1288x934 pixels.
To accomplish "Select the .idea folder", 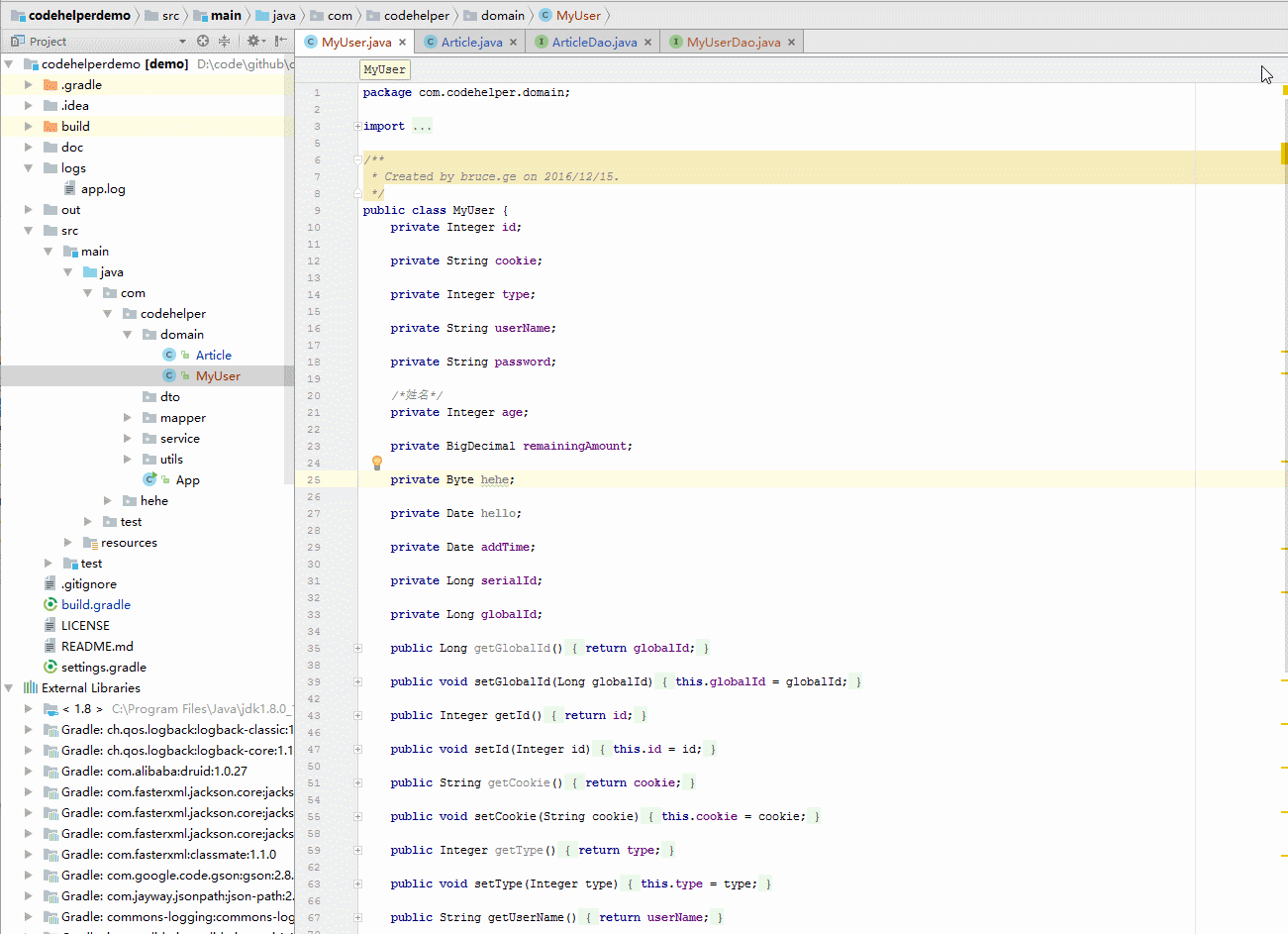I will [x=75, y=105].
